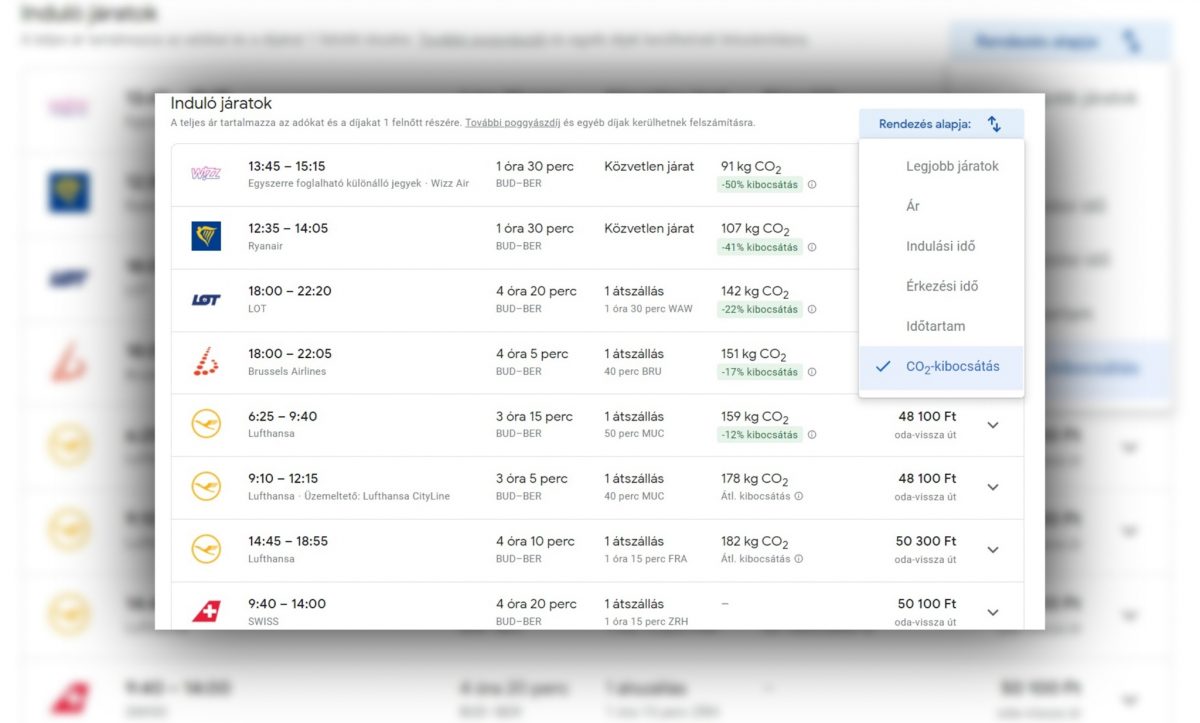Choose Indulási idő sorting option
Image resolution: width=1200 pixels, height=723 pixels.
click(x=940, y=246)
